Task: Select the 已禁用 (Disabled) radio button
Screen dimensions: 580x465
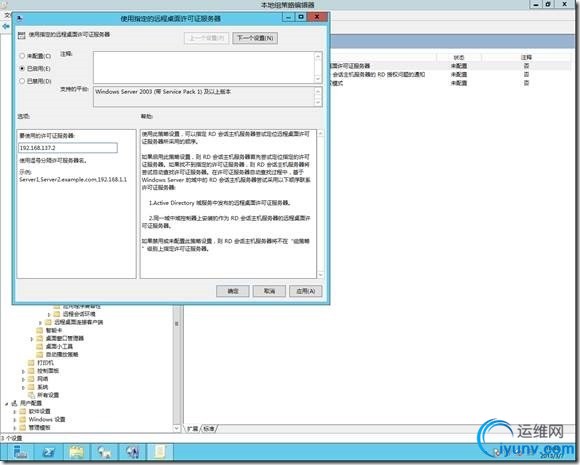Action: (x=22, y=81)
